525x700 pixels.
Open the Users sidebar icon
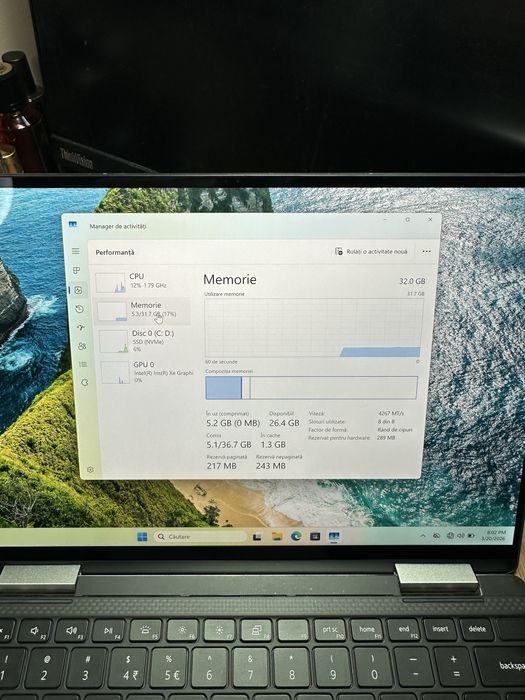click(x=82, y=346)
